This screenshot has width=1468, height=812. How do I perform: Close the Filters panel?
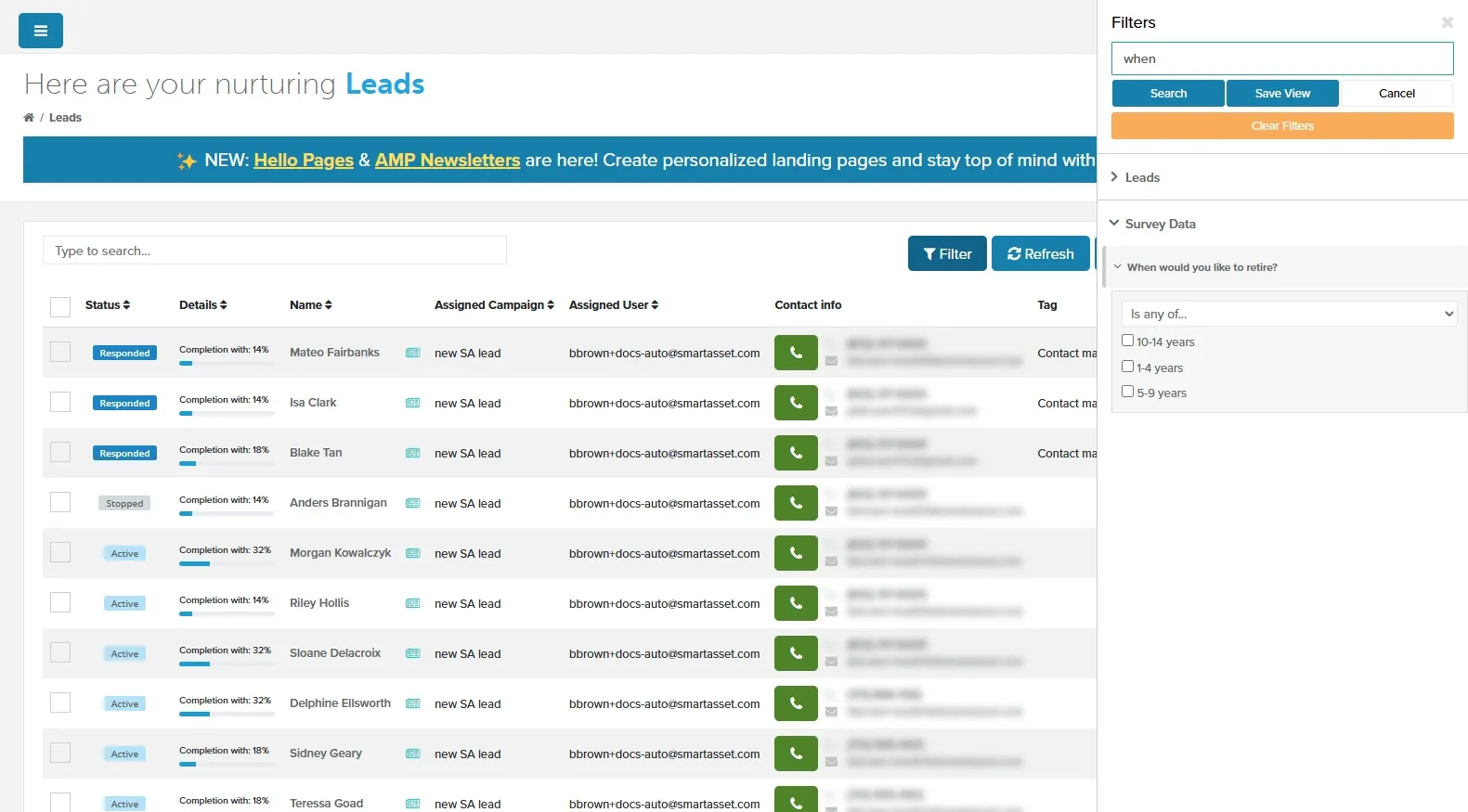coord(1447,22)
